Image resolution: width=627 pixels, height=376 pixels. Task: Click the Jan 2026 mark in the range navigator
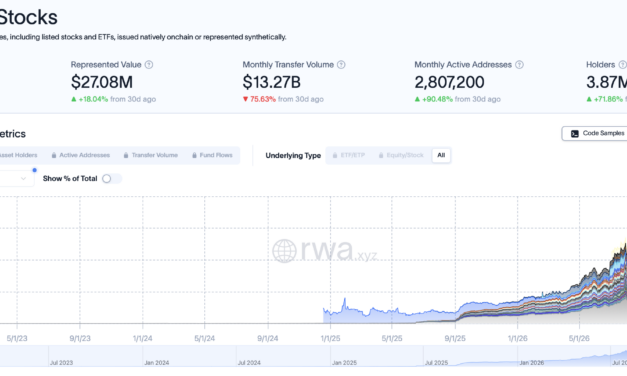coord(531,363)
